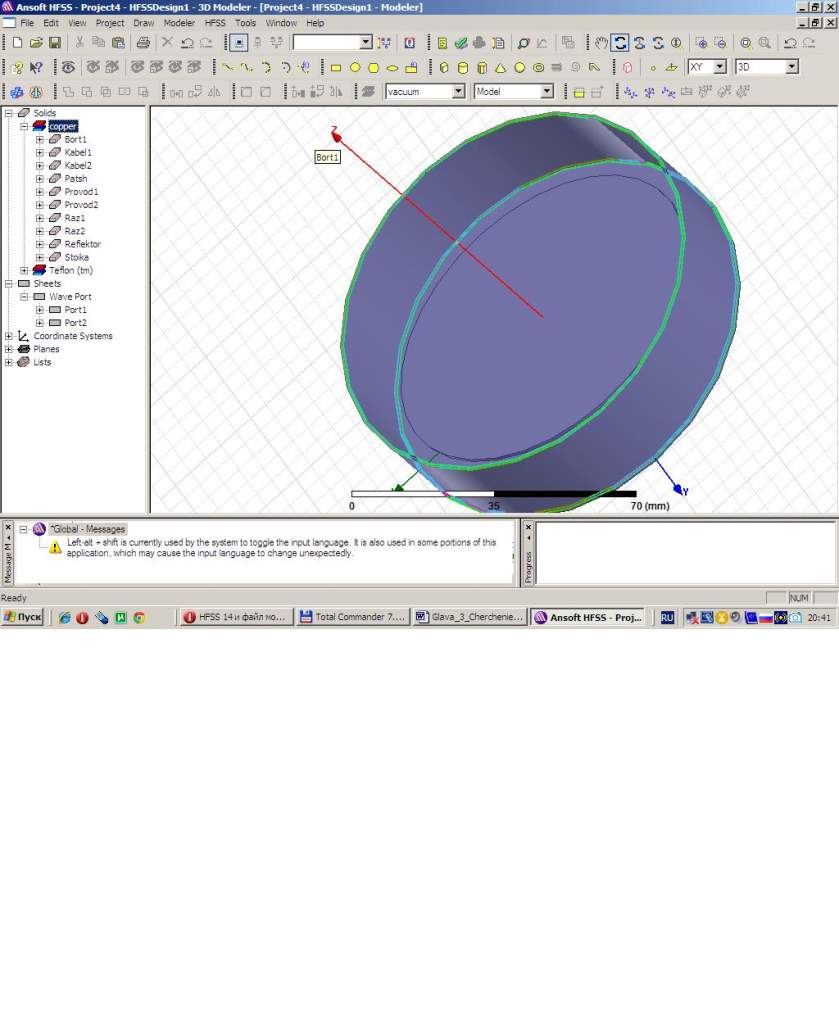Expand the Planes node
839x1024 pixels.
point(8,349)
